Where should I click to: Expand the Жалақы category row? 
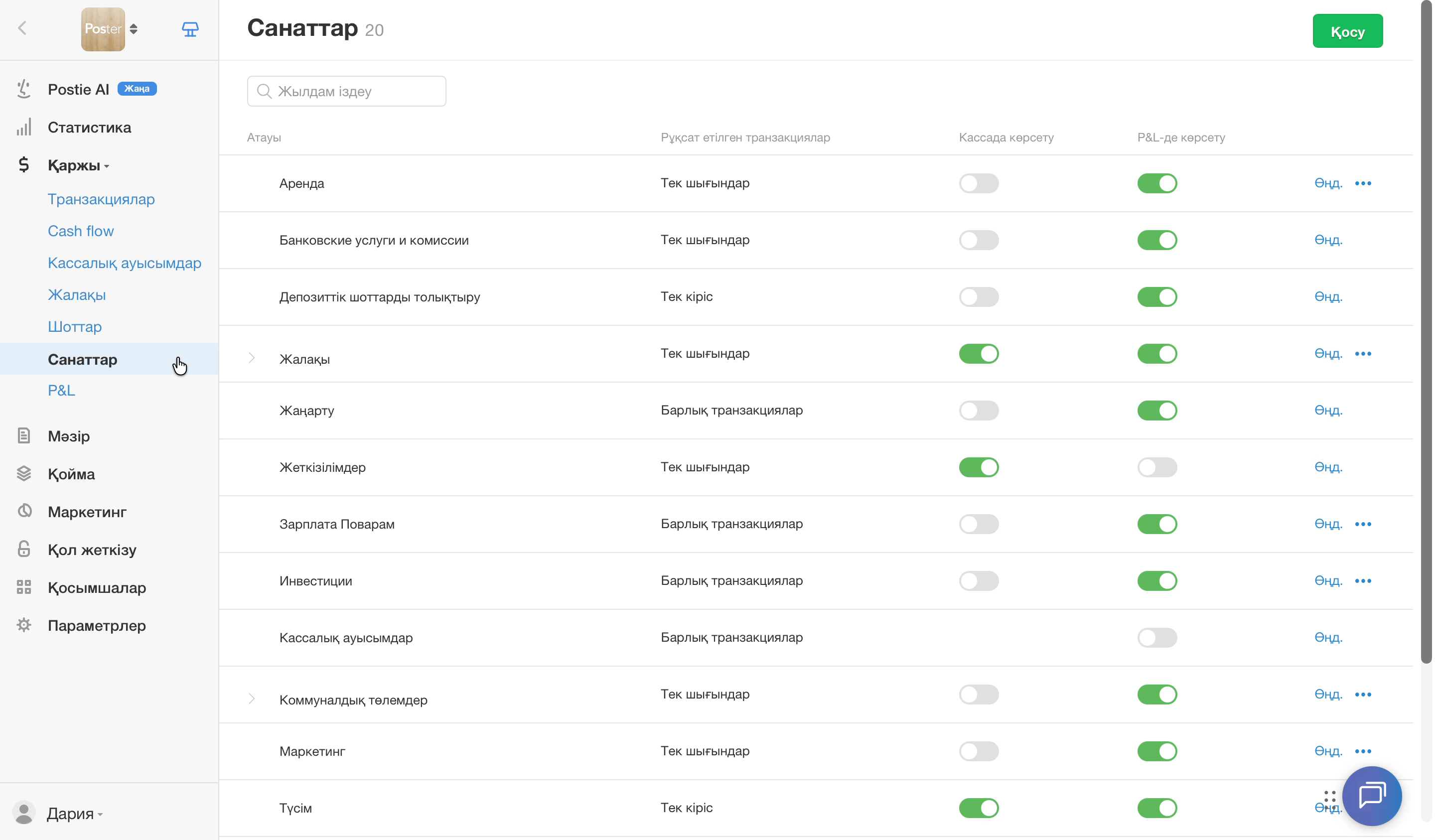tap(252, 359)
